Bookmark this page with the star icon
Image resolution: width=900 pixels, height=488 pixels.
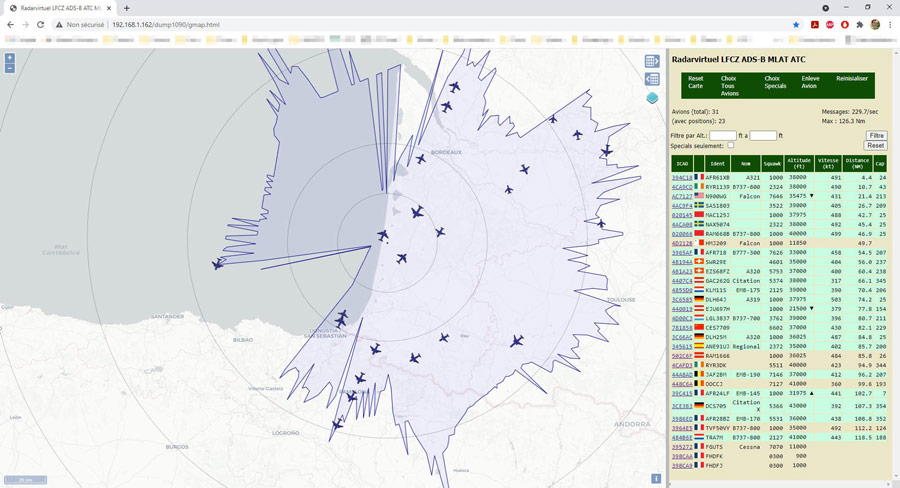[x=796, y=25]
